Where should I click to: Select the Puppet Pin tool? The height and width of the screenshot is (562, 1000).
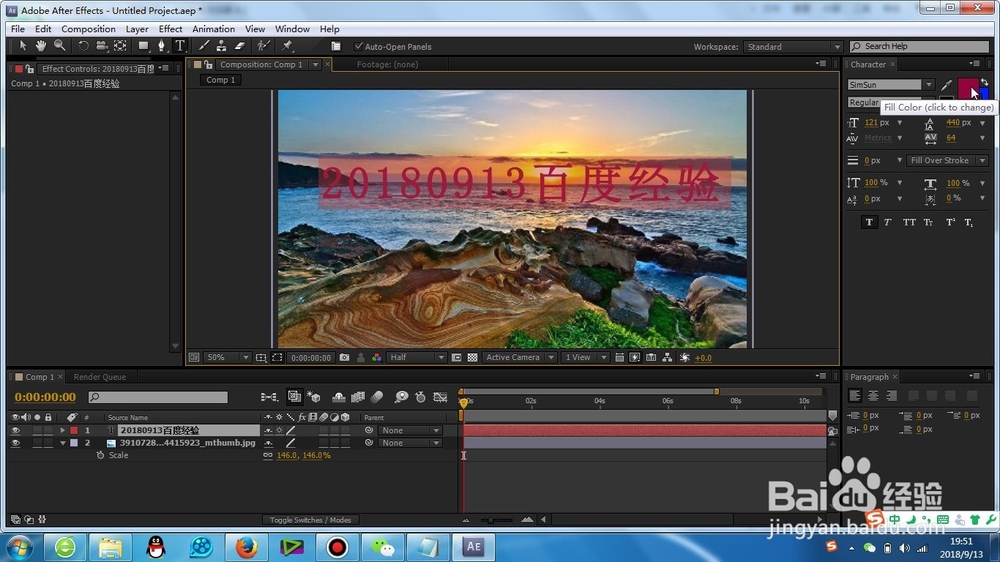287,46
